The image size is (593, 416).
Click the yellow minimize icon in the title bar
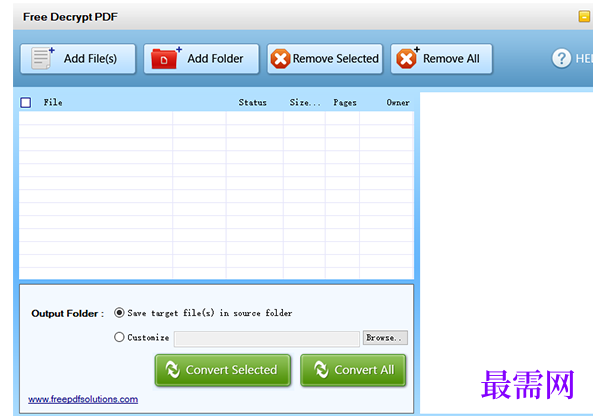pyautogui.click(x=584, y=16)
